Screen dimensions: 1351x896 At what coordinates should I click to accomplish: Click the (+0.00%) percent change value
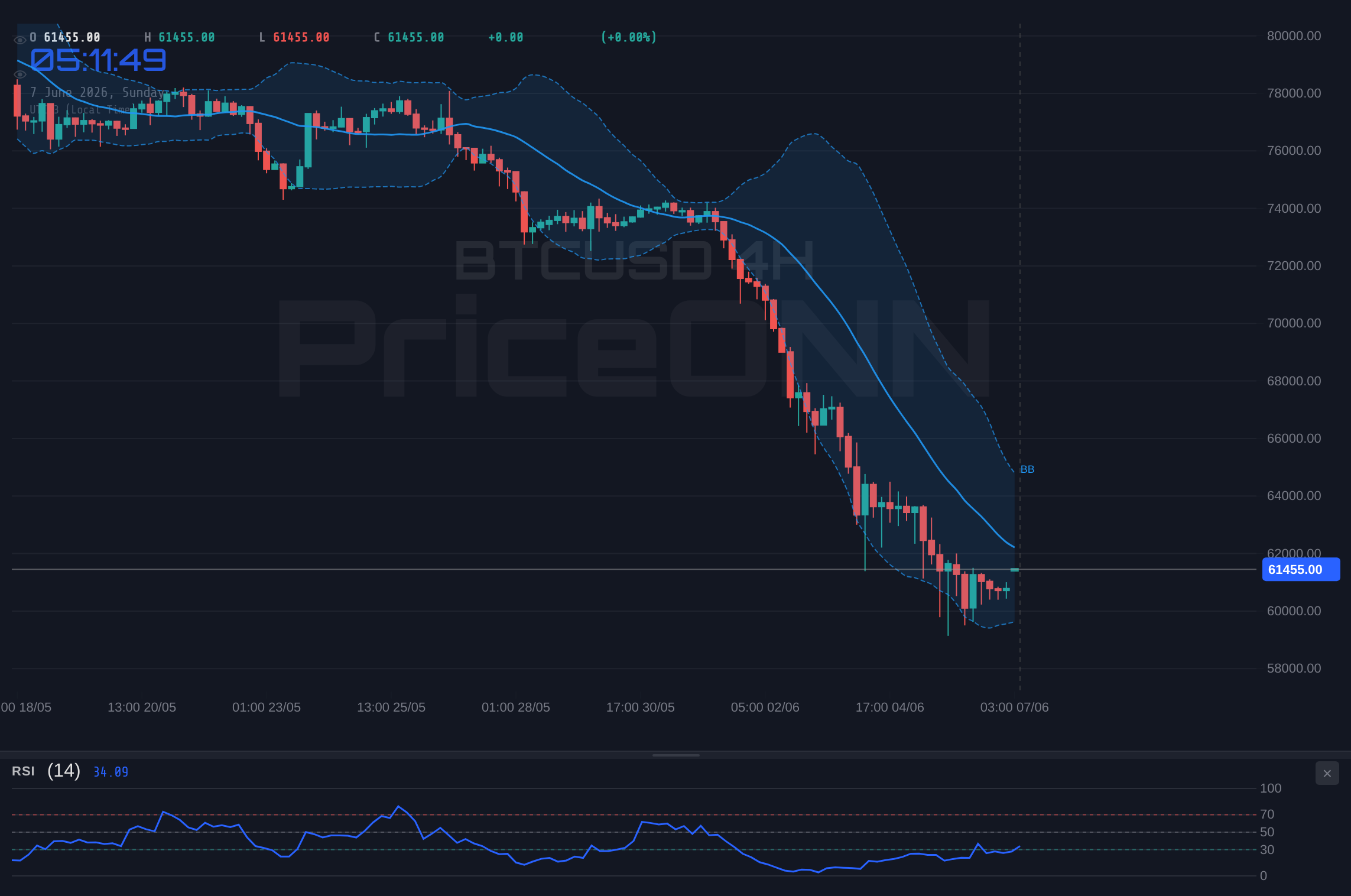point(629,37)
